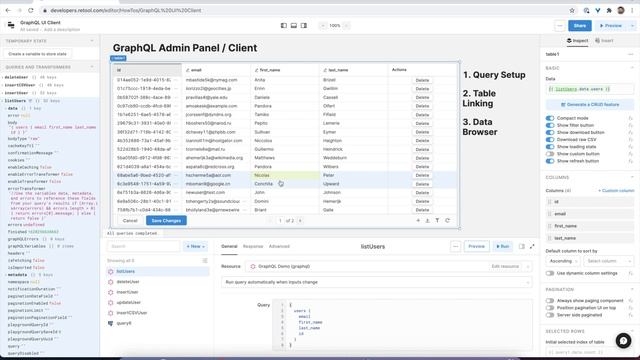The width and height of the screenshot is (640, 360).
Task: Click the Data input field in inspector
Action: (x=590, y=89)
